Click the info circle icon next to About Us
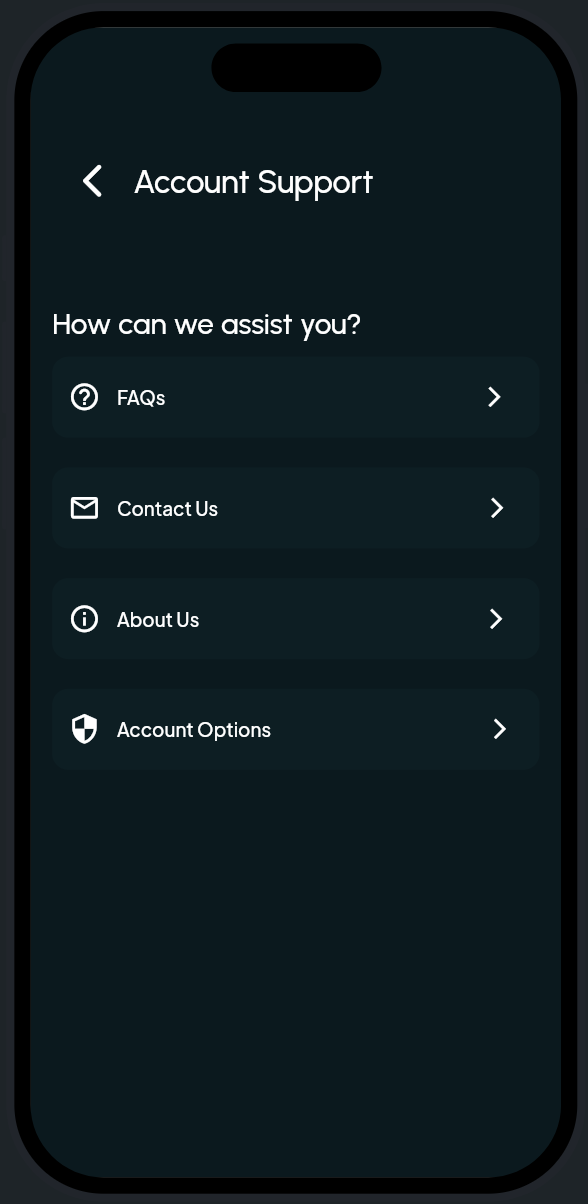The height and width of the screenshot is (1204, 588). point(84,619)
